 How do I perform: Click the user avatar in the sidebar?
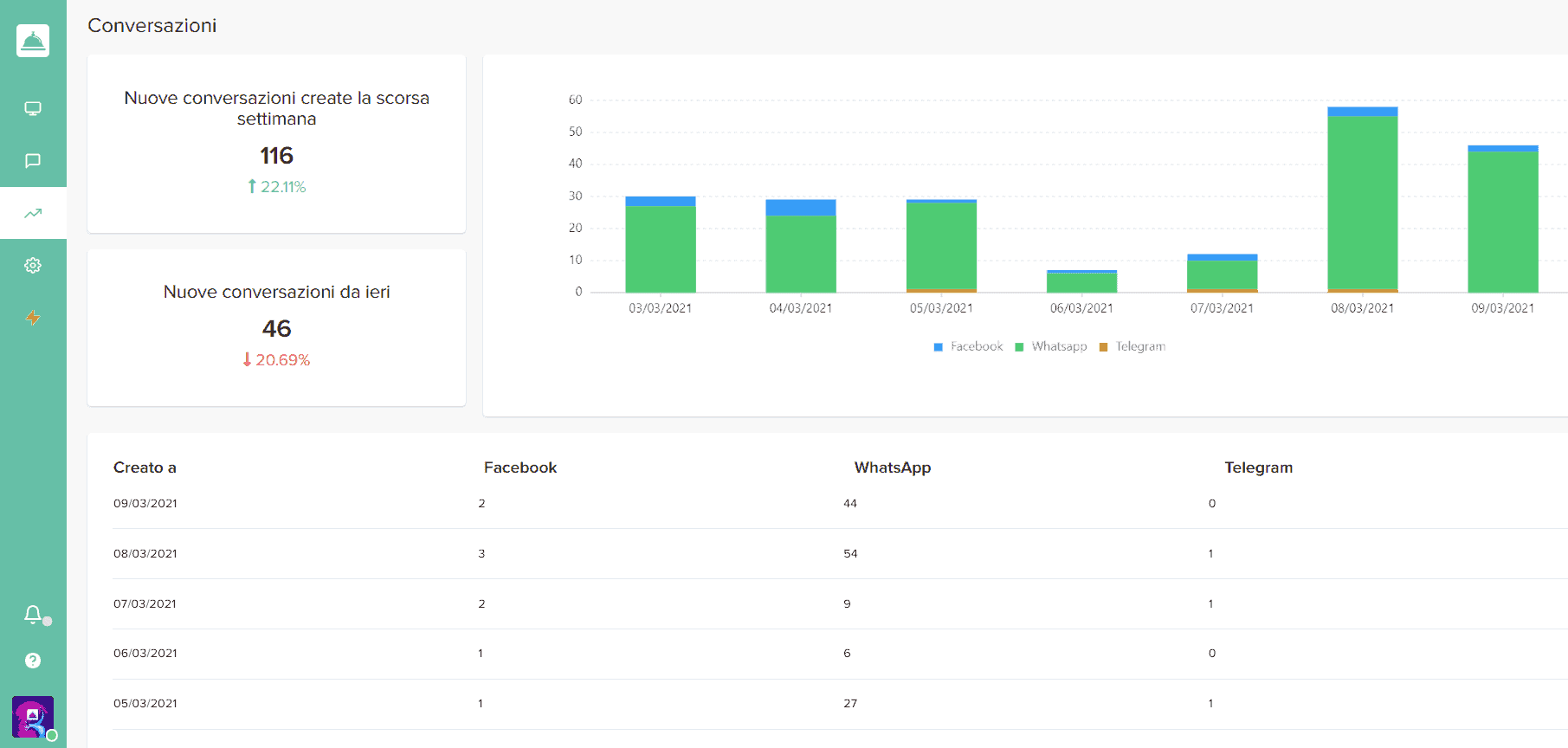(x=33, y=717)
